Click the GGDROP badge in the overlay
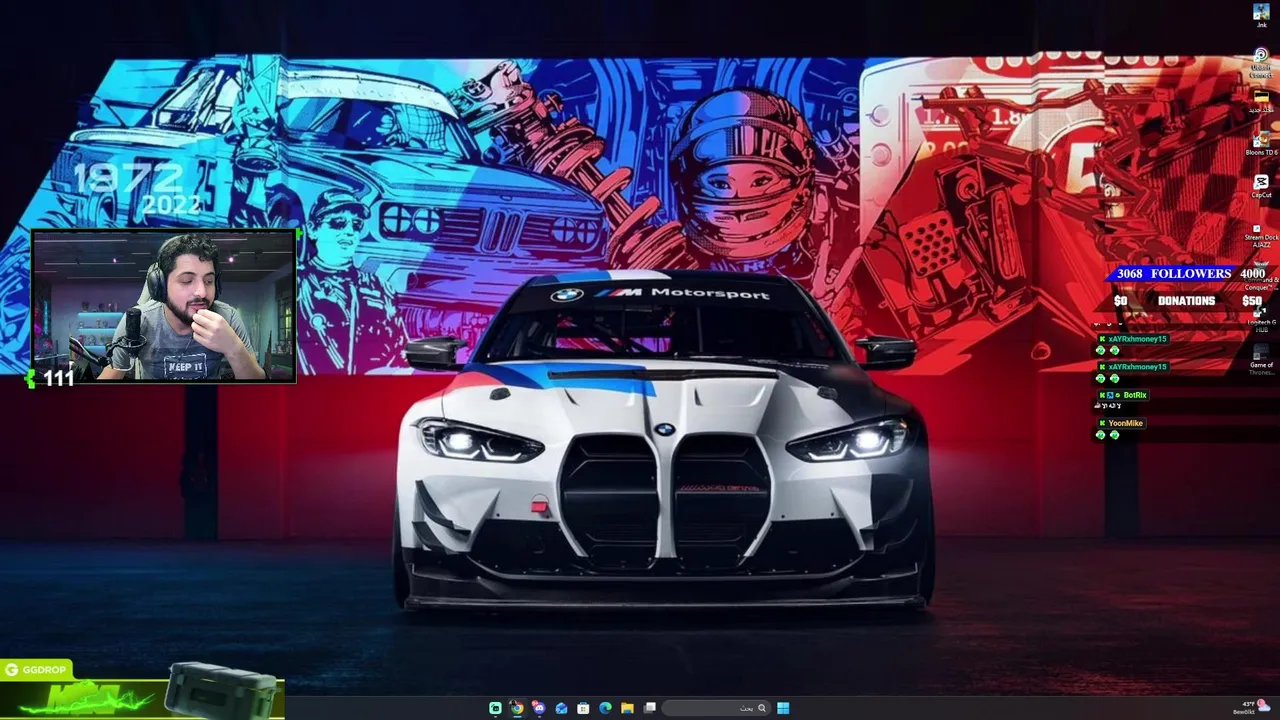 [36, 670]
